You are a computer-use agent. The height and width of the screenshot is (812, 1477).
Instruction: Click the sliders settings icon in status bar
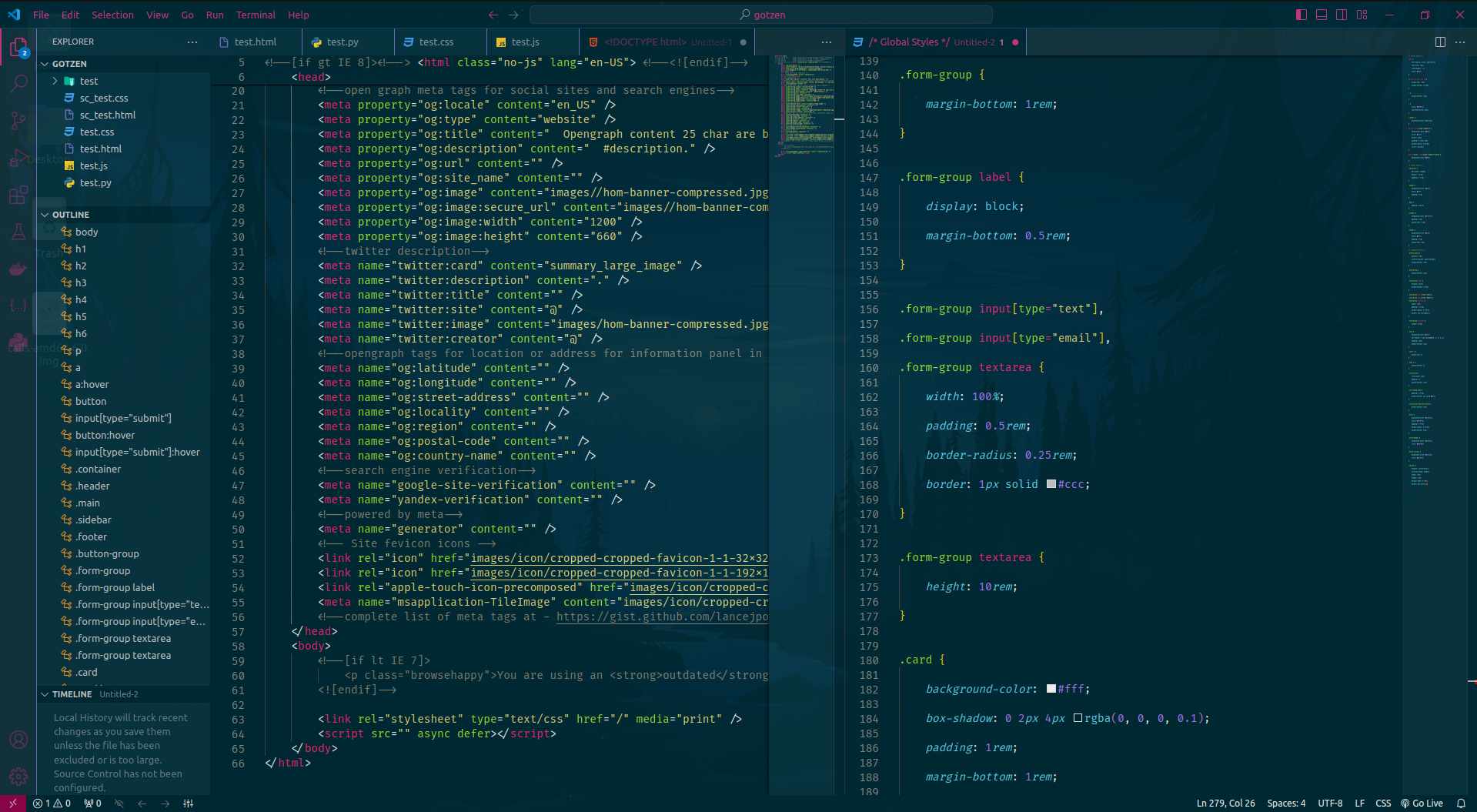[x=189, y=804]
